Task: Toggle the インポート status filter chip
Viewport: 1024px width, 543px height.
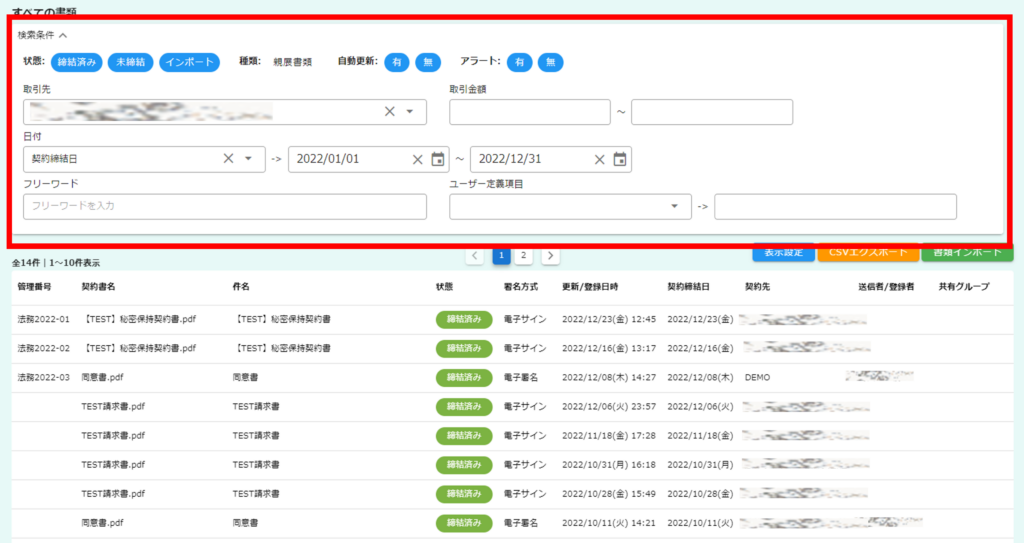Action: click(x=189, y=62)
